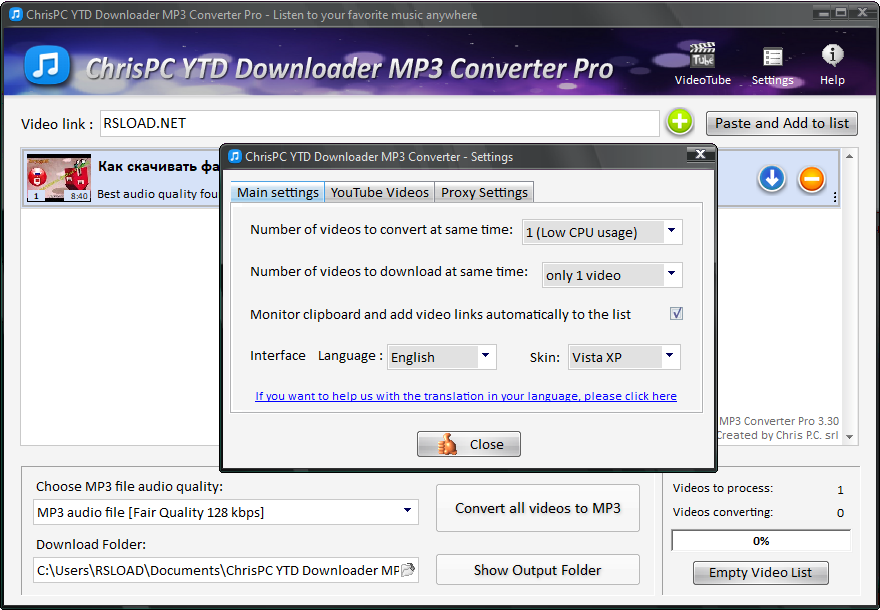Close the Settings dialog with X

[700, 154]
